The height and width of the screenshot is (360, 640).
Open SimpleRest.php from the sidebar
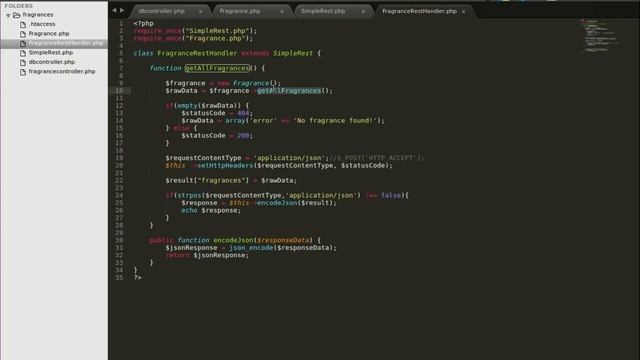coord(51,52)
